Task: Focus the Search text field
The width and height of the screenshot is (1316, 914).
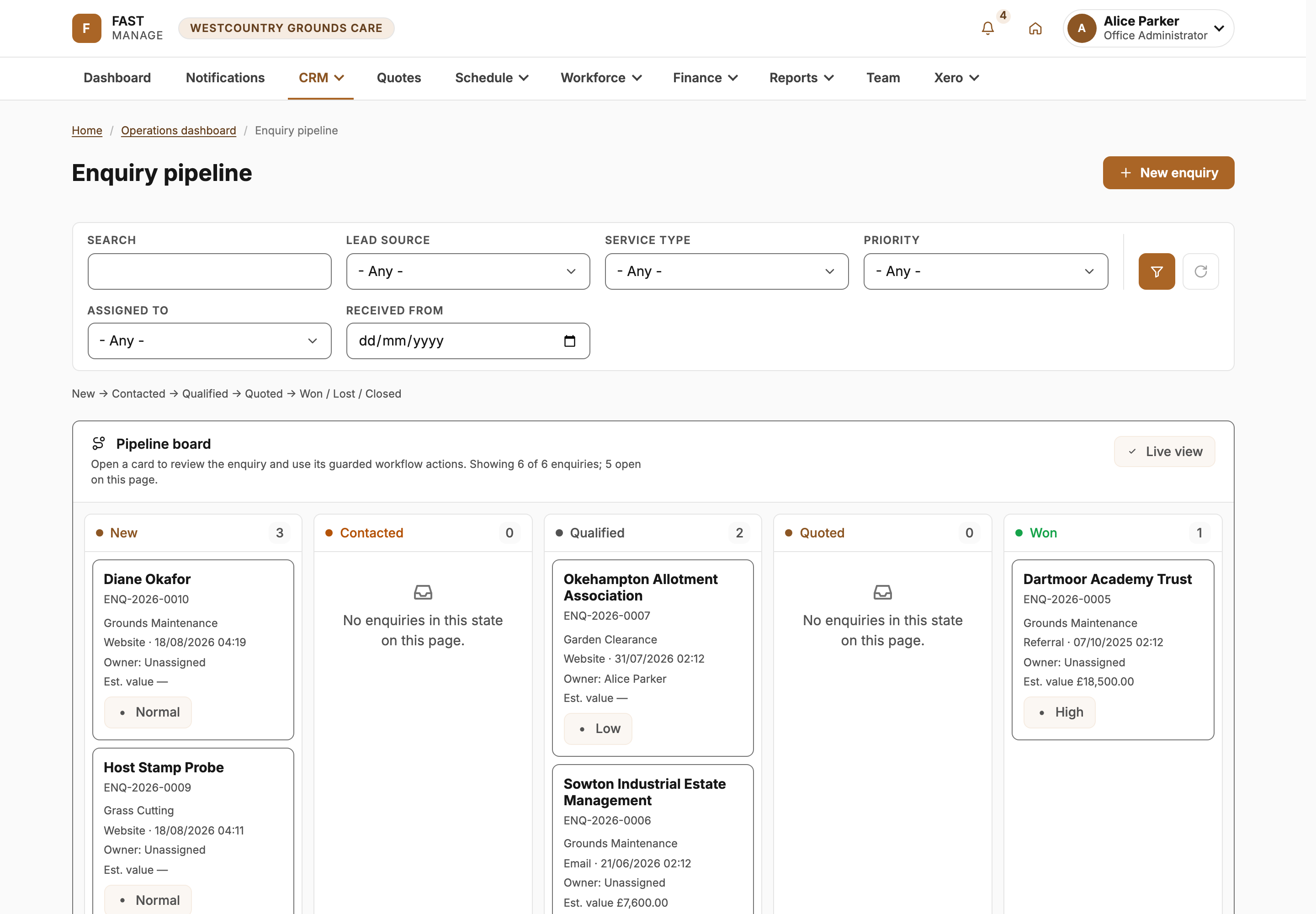Action: pos(210,271)
